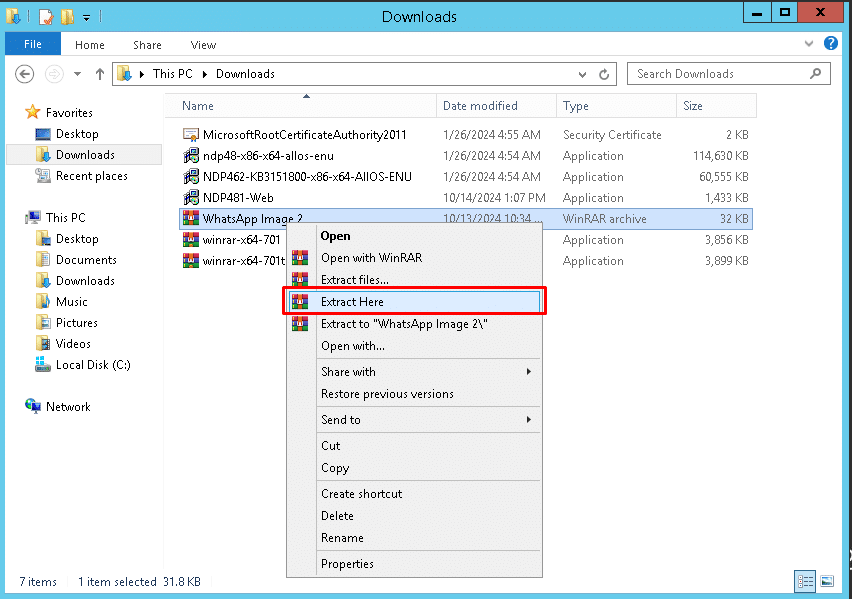Viewport: 852px width, 599px height.
Task: Click the icon beside Extract to "WhatsApp Image 2\"
Action: 300,324
